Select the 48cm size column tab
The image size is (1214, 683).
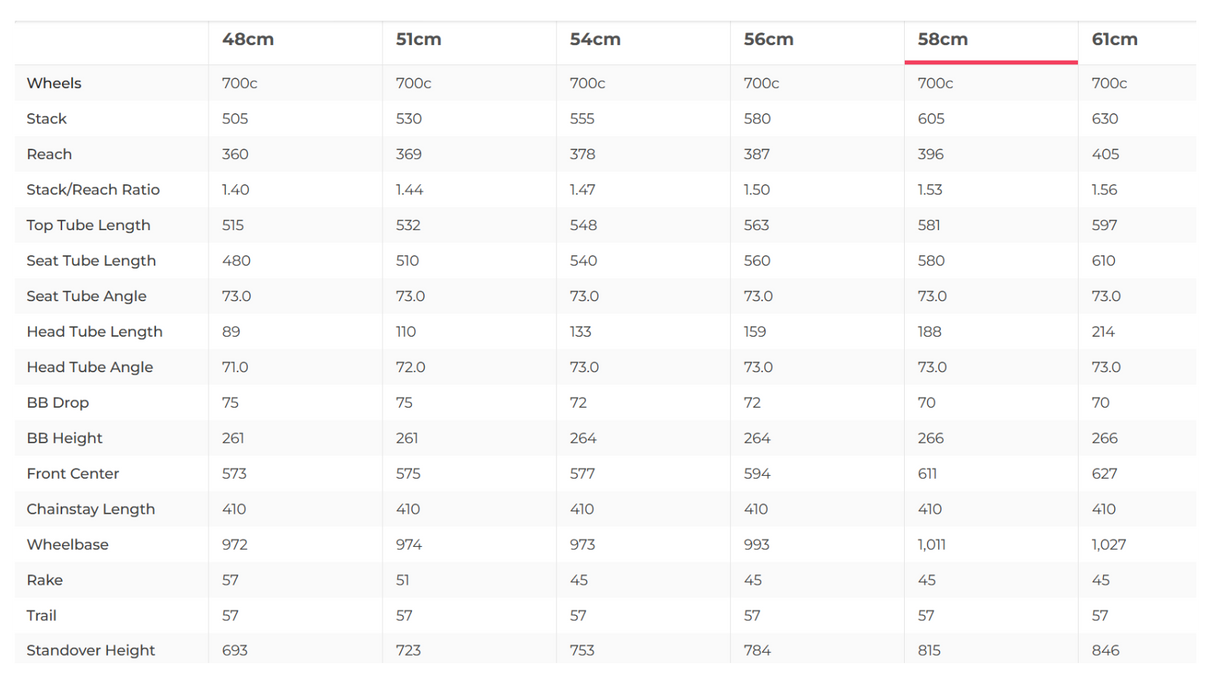[248, 40]
